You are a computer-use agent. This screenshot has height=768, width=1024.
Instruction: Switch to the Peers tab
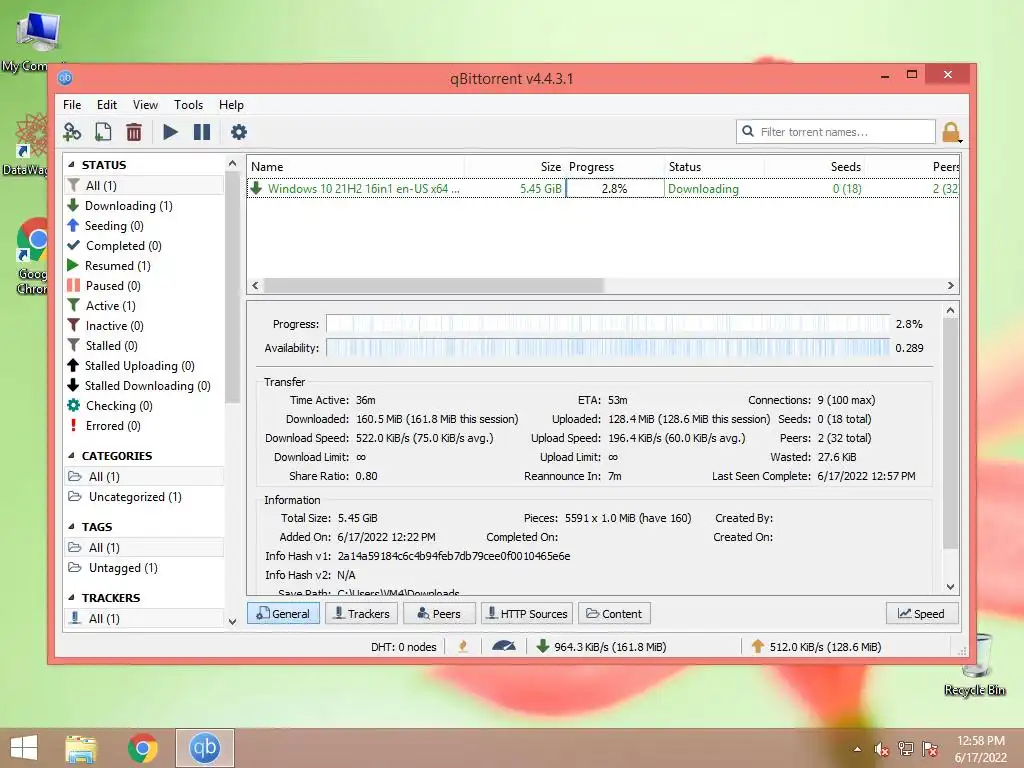click(x=439, y=613)
